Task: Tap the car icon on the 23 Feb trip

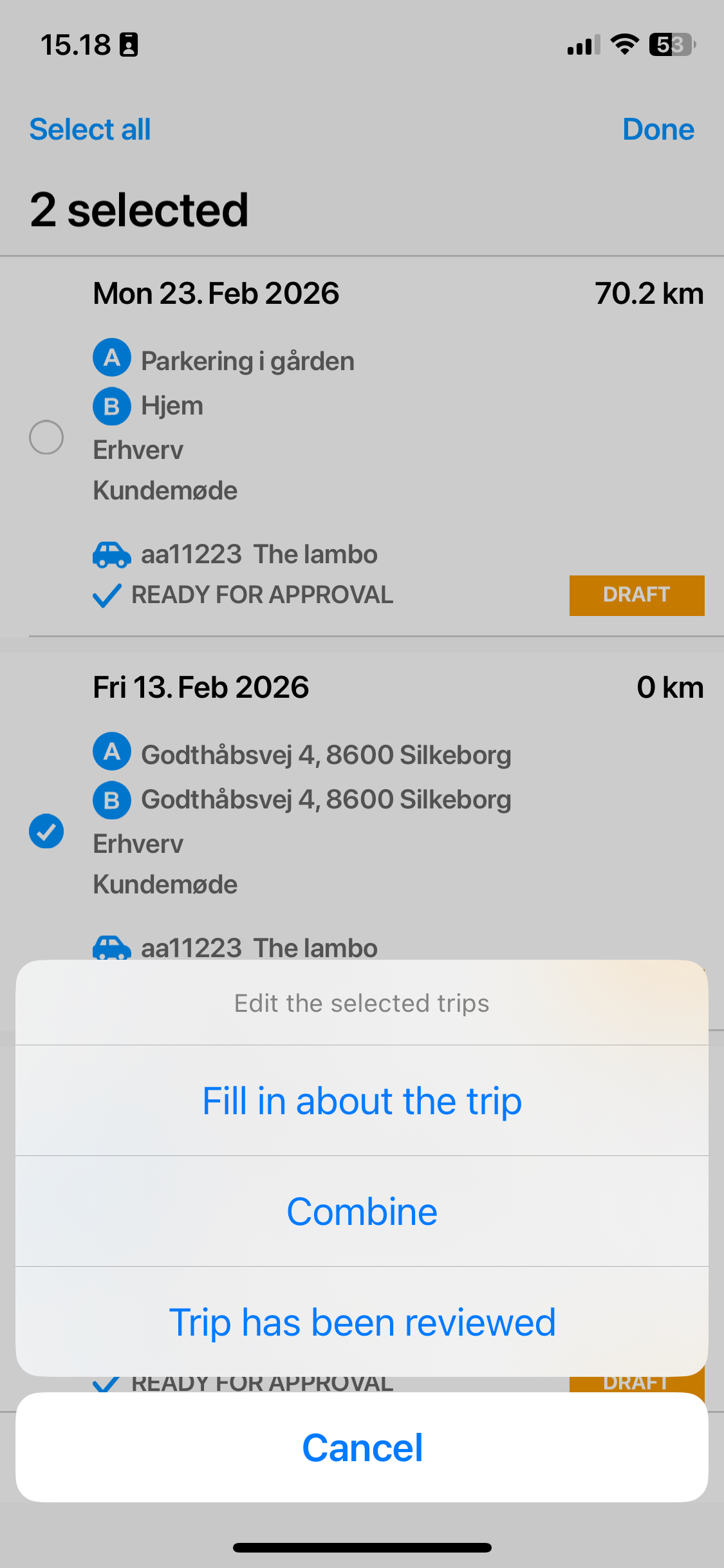Action: pyautogui.click(x=112, y=554)
